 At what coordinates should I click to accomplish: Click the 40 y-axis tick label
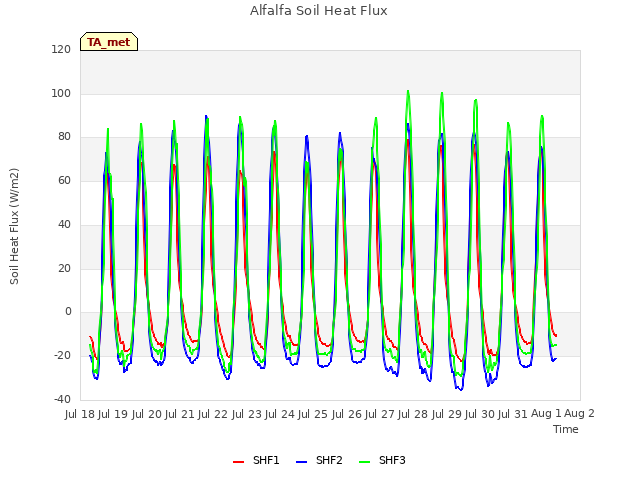pyautogui.click(x=64, y=224)
